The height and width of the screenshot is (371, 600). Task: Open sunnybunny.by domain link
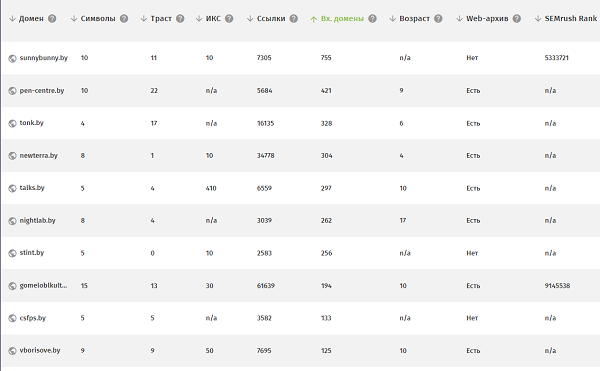point(44,58)
